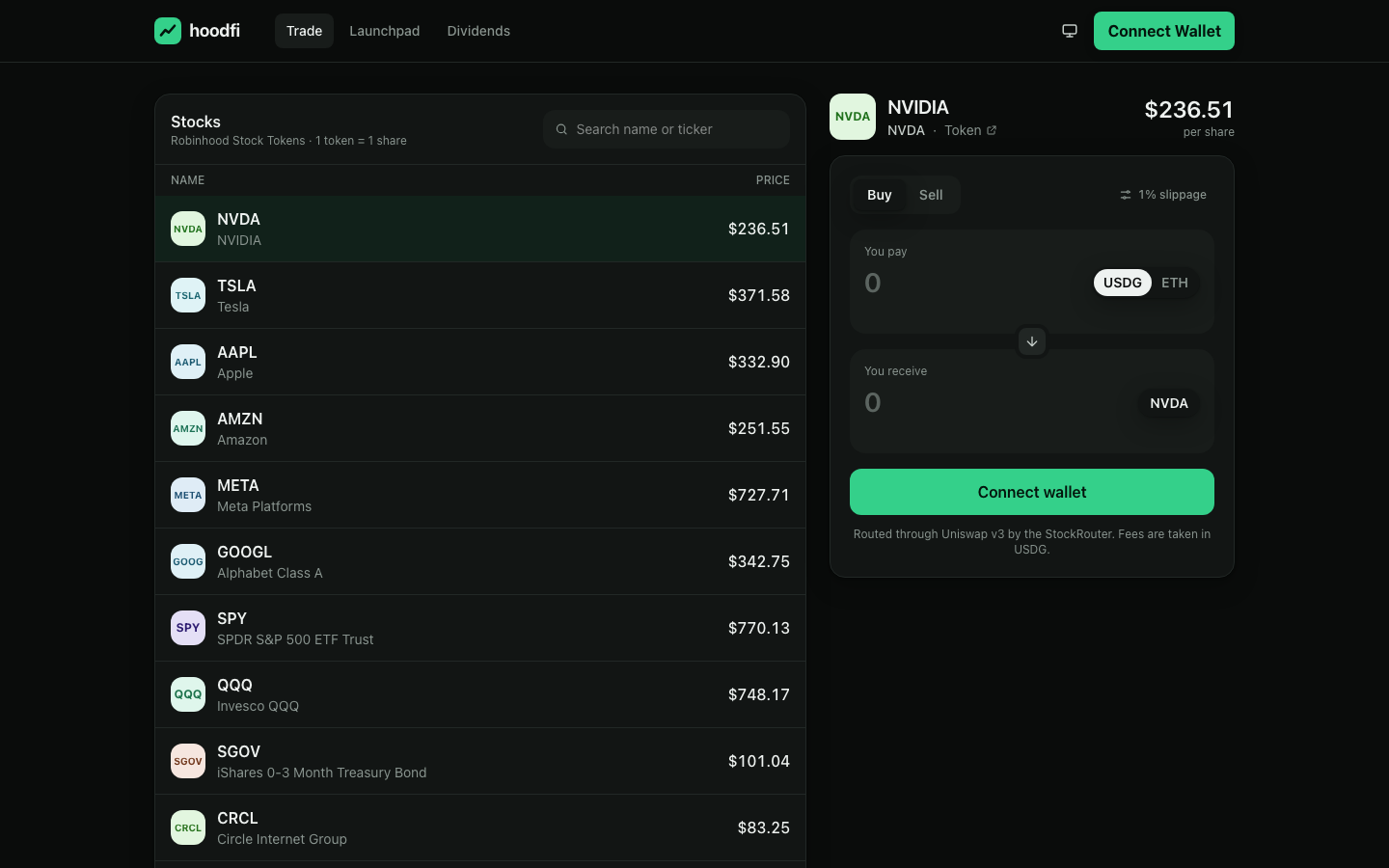Select iShares 0-3 Month Treasury Bond
This screenshot has height=868, width=1389.
coord(322,773)
